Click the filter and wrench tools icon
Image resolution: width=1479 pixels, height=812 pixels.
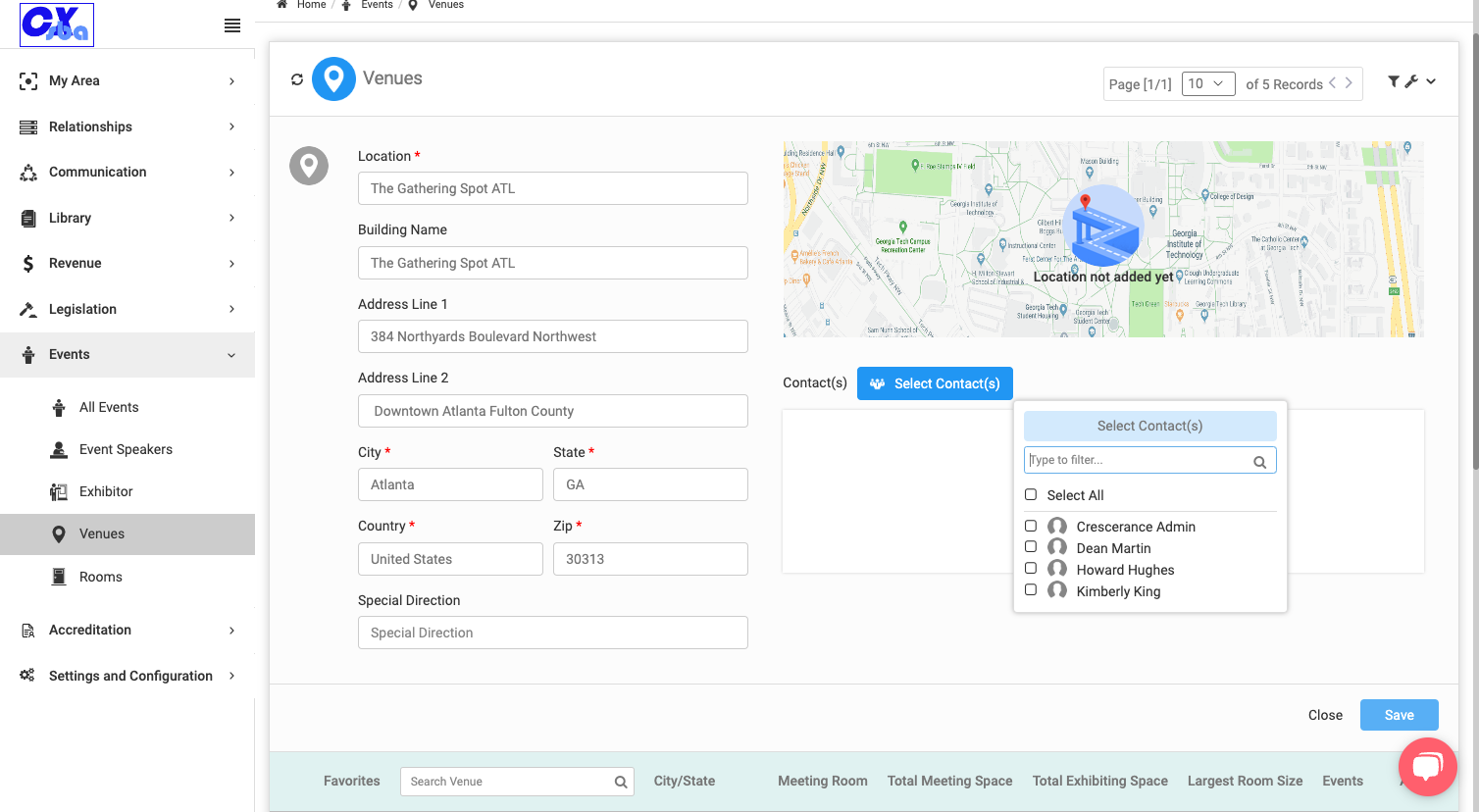[x=1403, y=81]
